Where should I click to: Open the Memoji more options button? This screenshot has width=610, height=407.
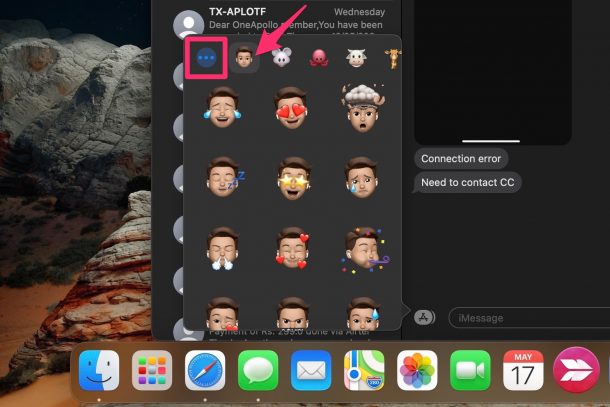click(206, 58)
